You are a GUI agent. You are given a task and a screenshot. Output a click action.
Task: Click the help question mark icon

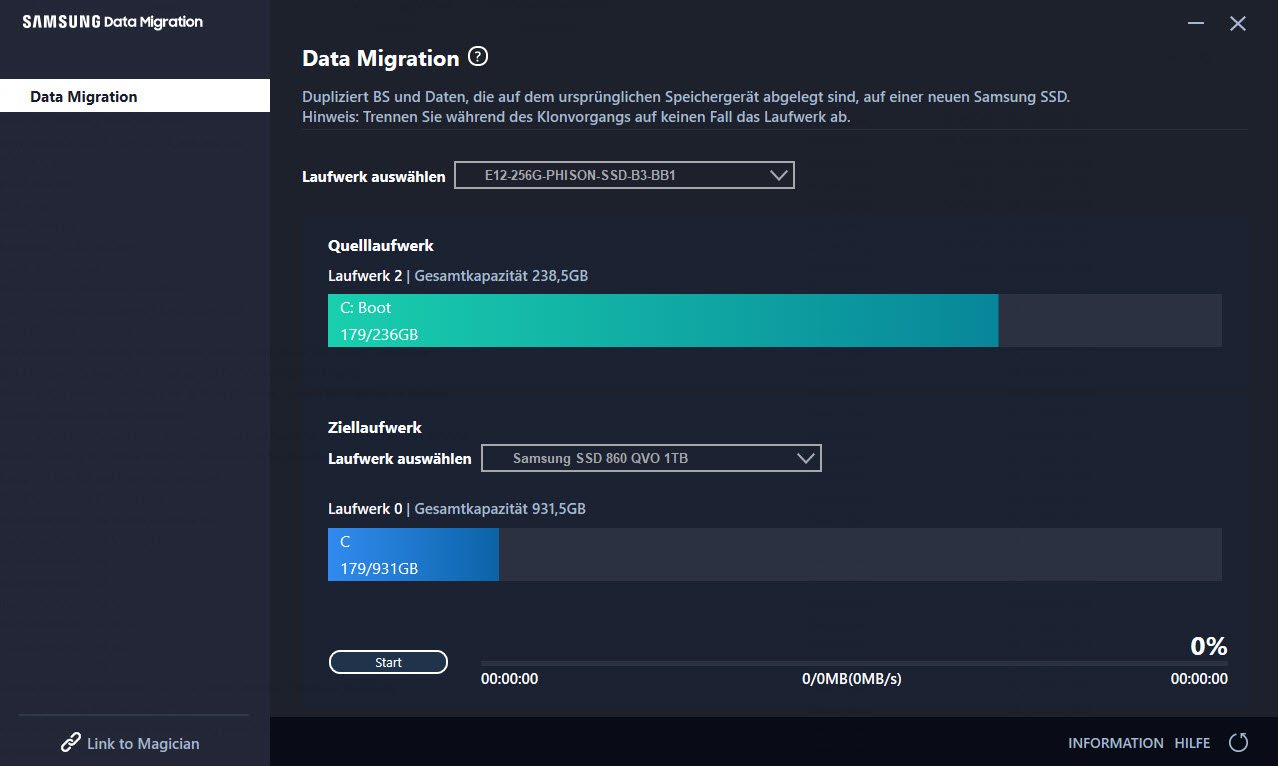(x=478, y=57)
